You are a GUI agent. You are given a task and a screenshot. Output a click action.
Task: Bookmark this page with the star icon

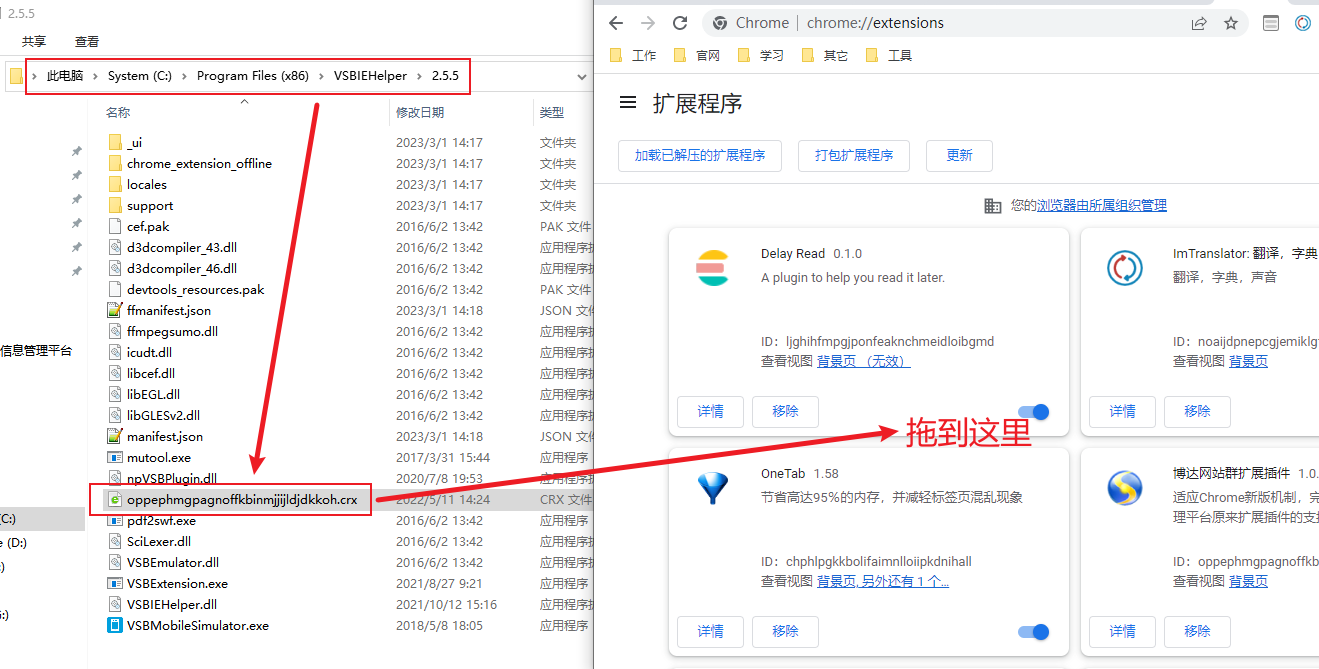click(1231, 23)
